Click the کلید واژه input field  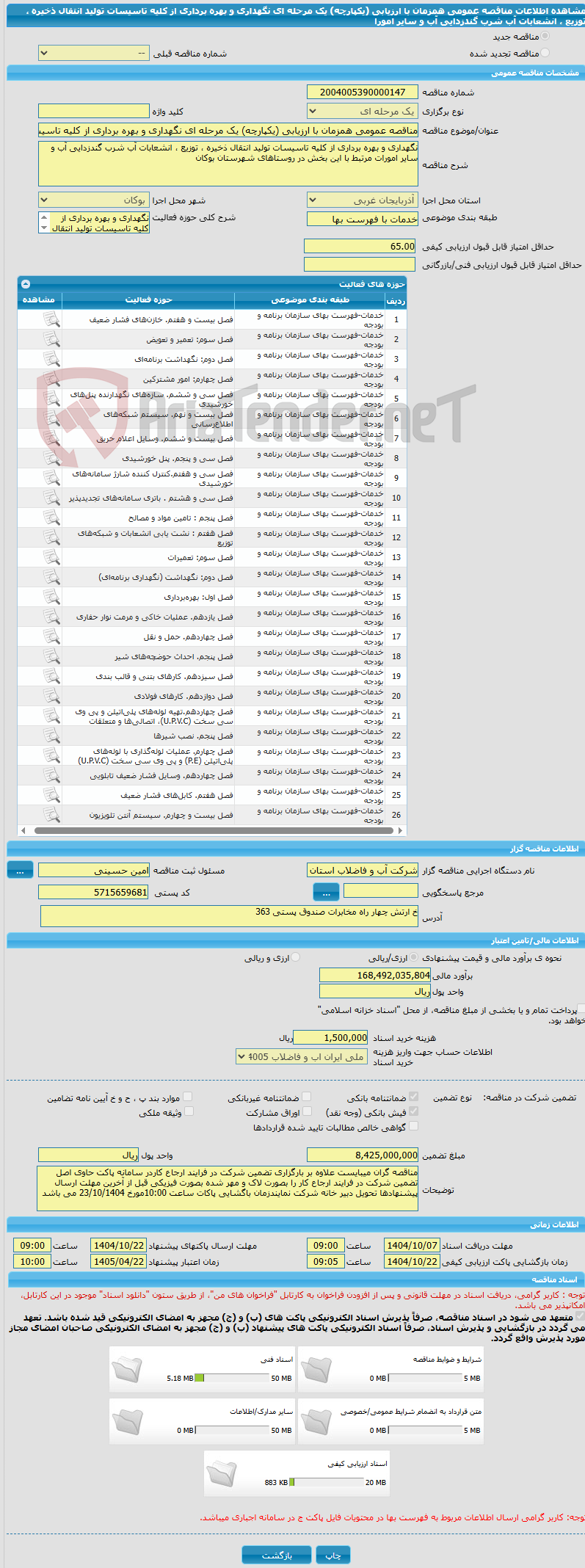tap(93, 112)
